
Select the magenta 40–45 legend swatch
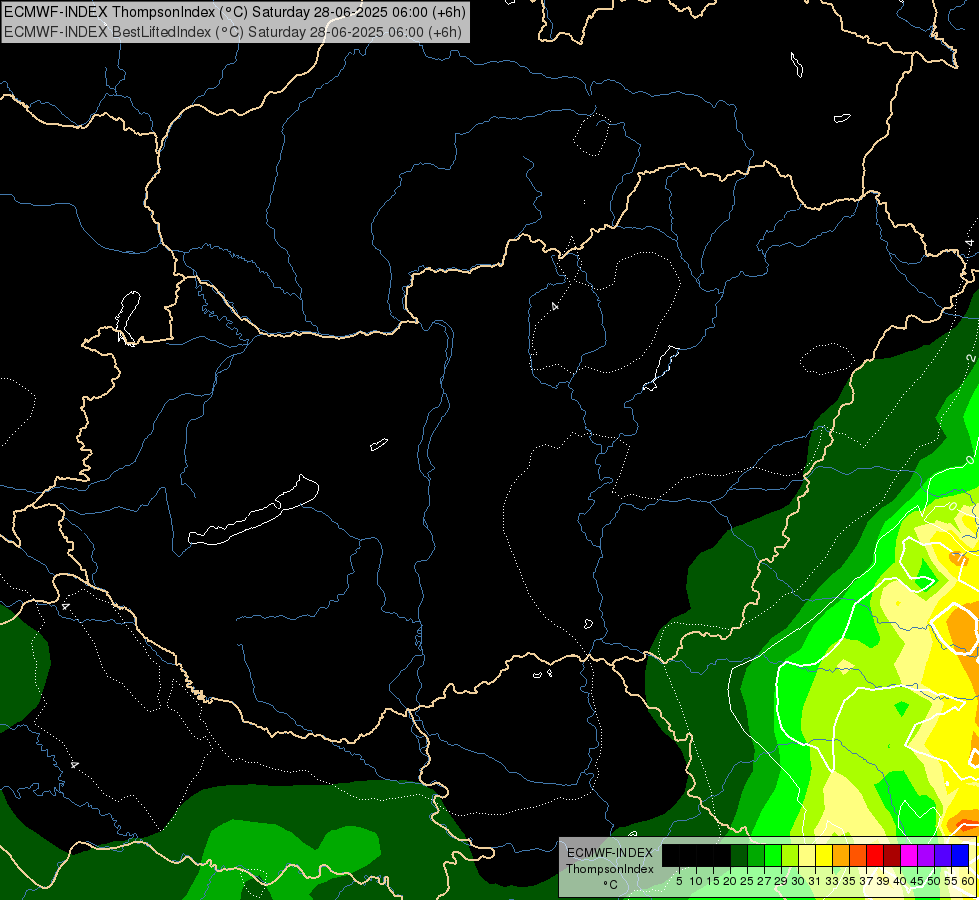pos(909,855)
